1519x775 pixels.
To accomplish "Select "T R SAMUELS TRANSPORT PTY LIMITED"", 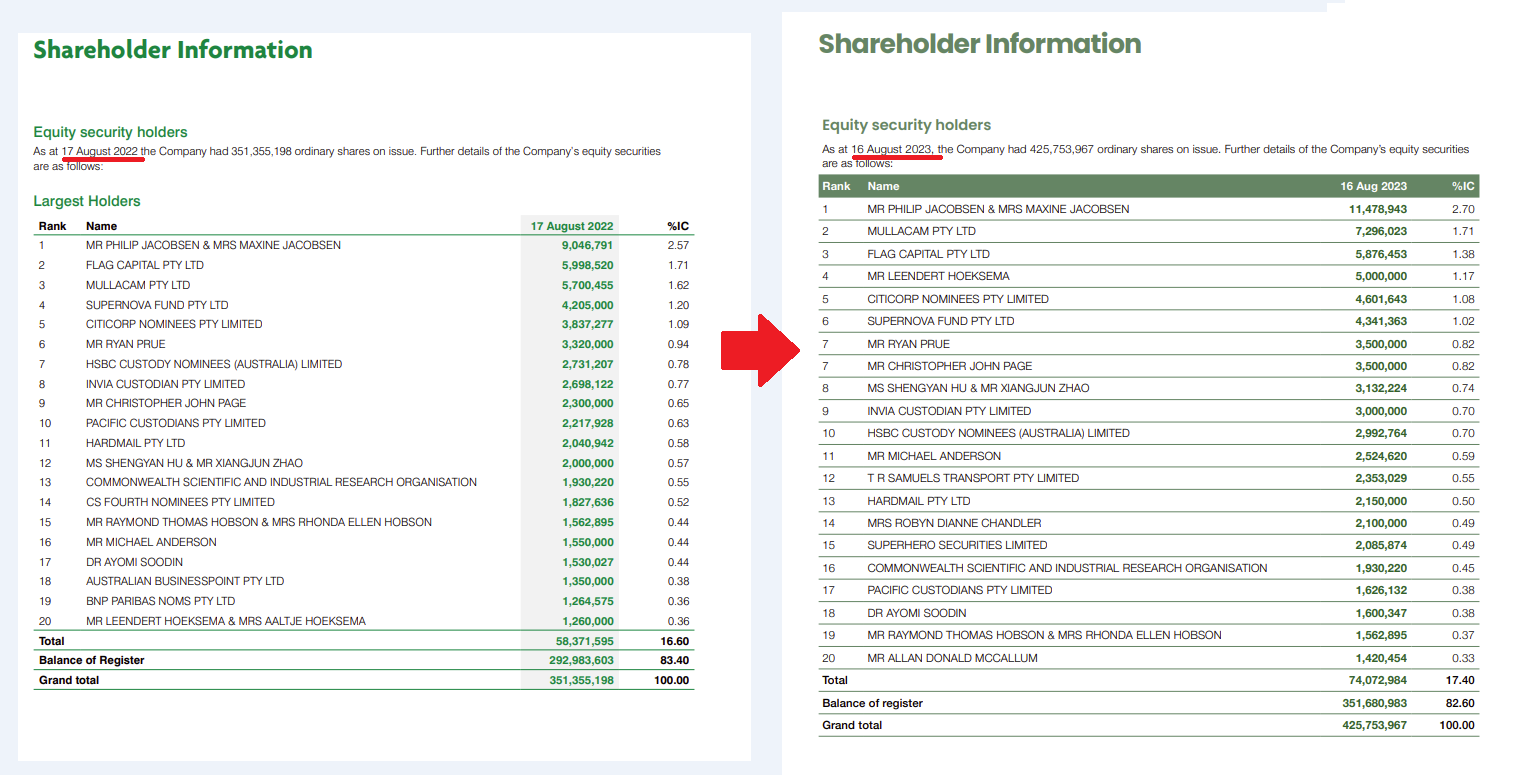I will point(973,478).
